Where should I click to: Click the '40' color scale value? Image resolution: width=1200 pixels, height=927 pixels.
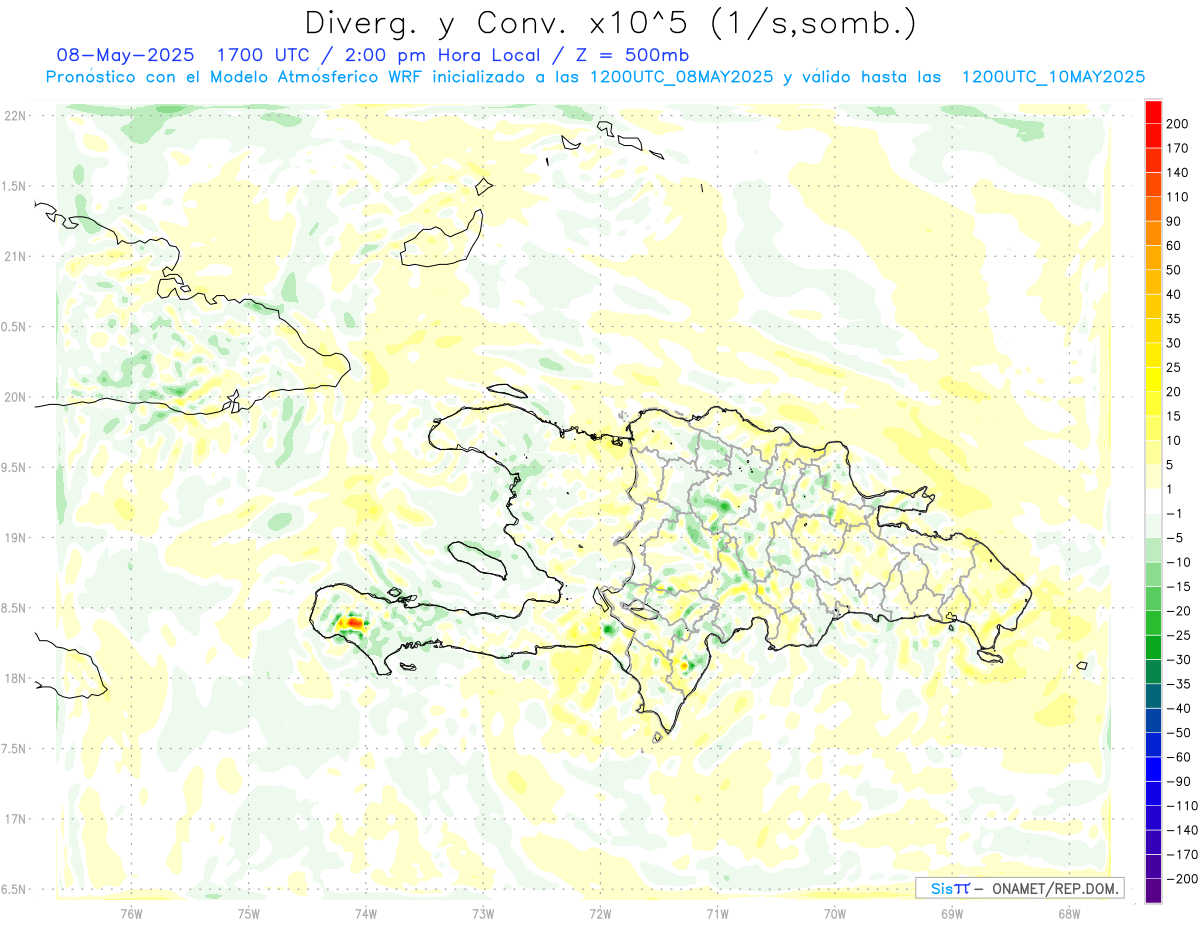click(1174, 294)
